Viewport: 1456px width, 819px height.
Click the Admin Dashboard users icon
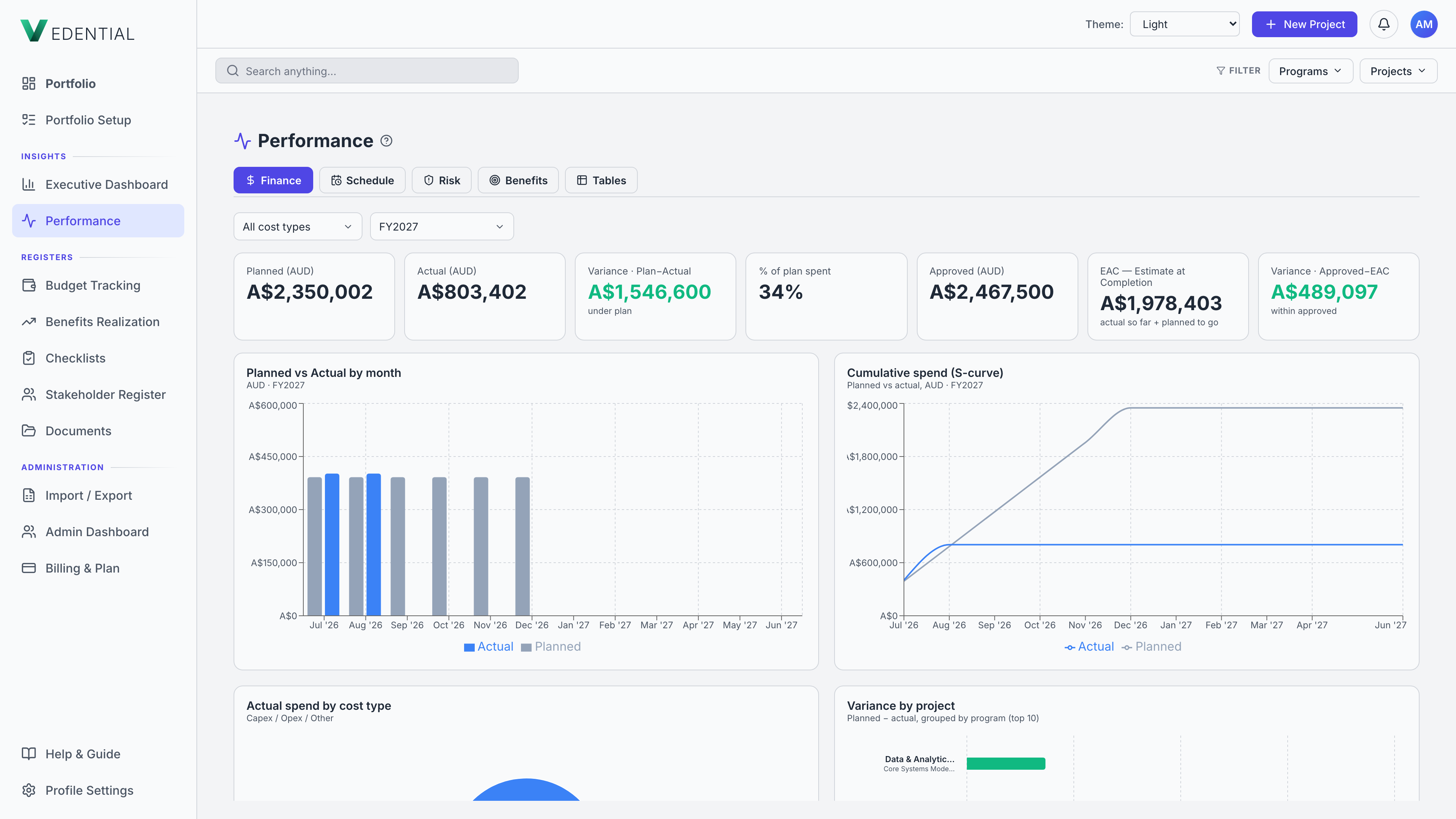[x=29, y=532]
